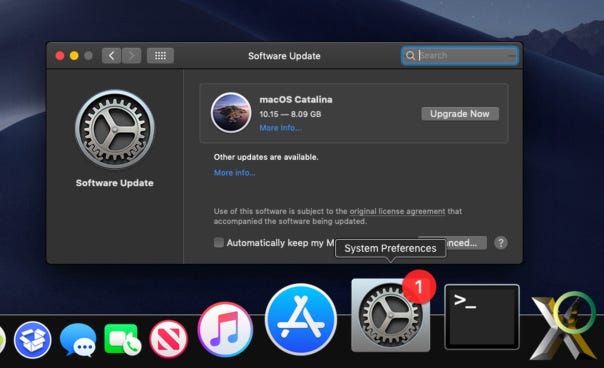
Task: Go back with the left chevron button
Action: coord(111,56)
